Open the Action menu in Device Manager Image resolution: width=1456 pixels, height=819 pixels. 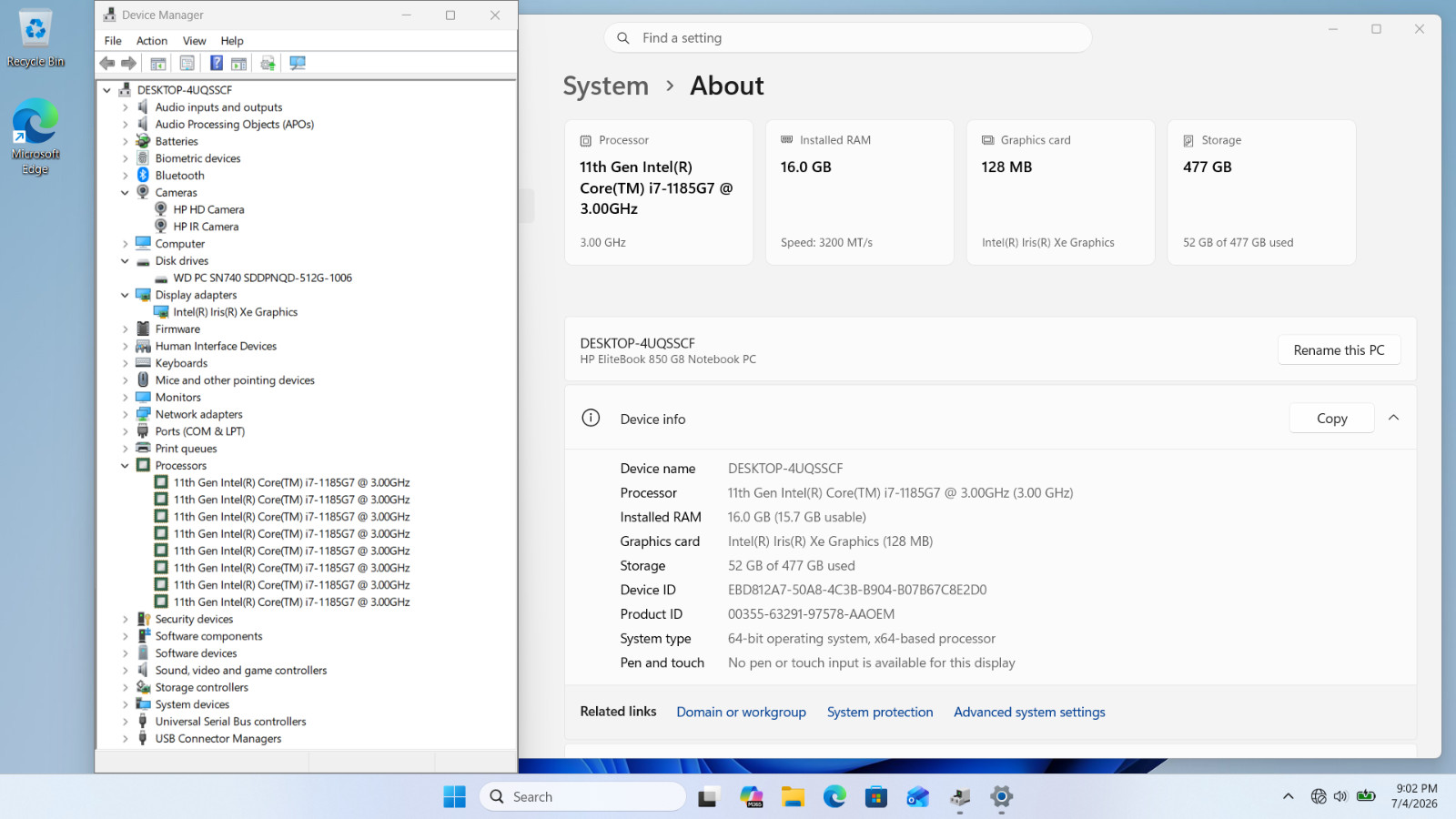(152, 40)
